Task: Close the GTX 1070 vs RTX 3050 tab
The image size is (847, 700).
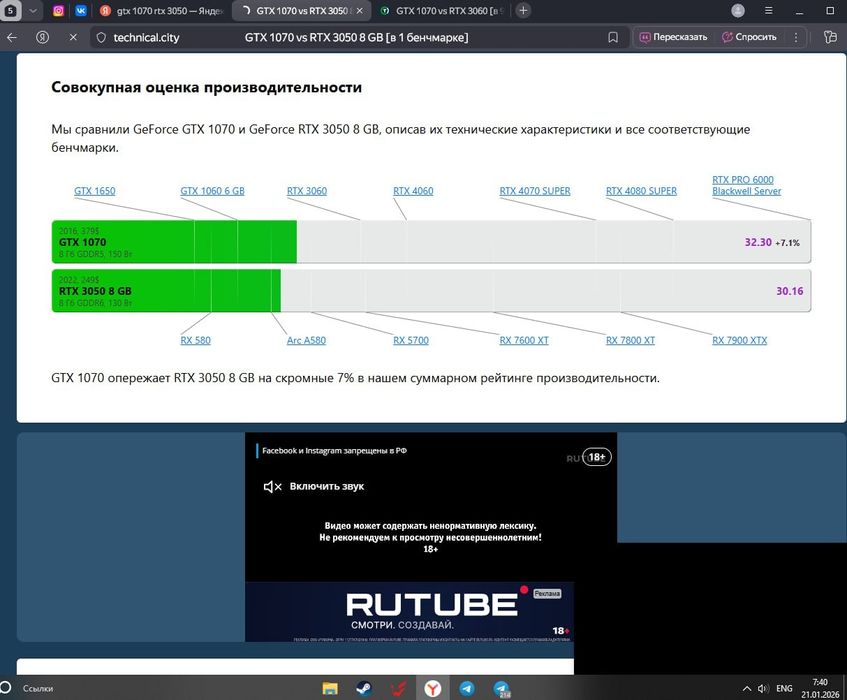Action: [x=360, y=11]
